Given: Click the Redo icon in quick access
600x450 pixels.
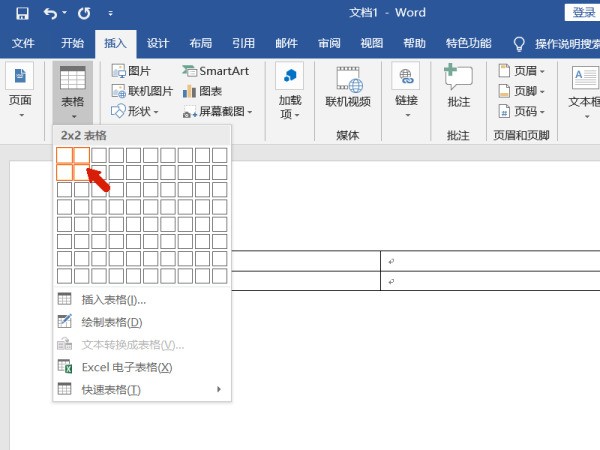Looking at the screenshot, I should point(84,14).
